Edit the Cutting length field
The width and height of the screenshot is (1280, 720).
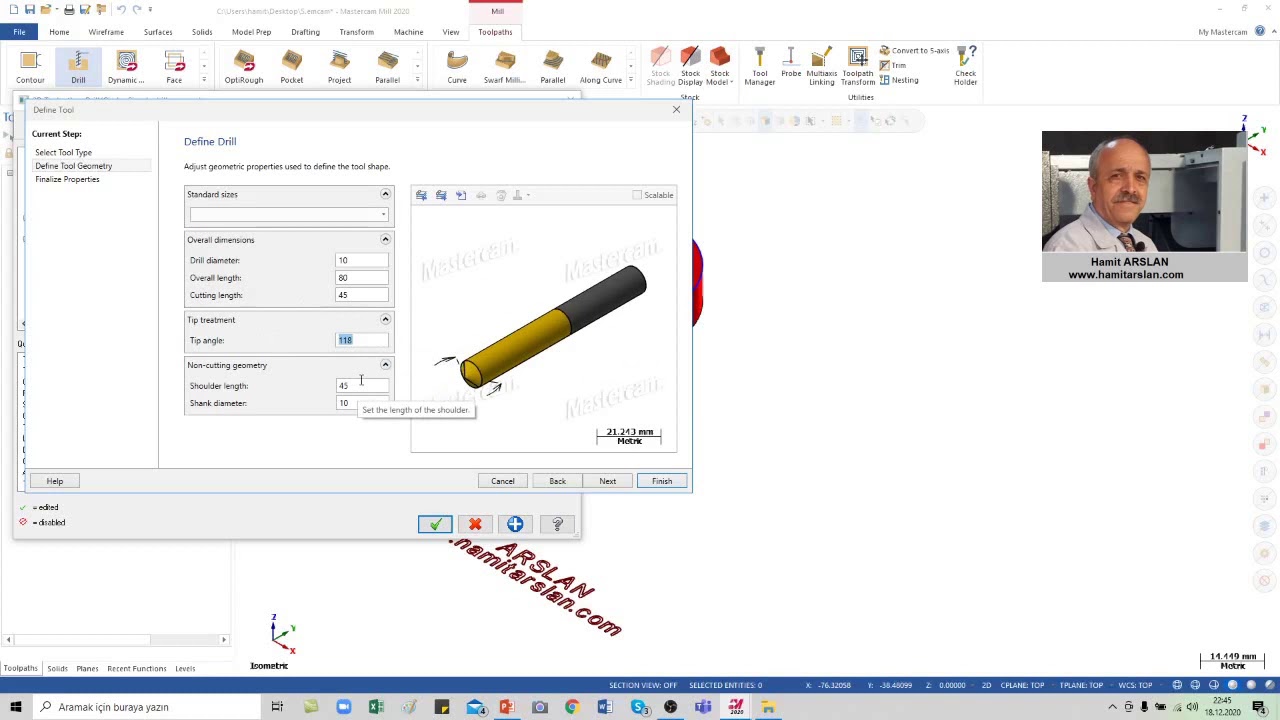point(361,295)
